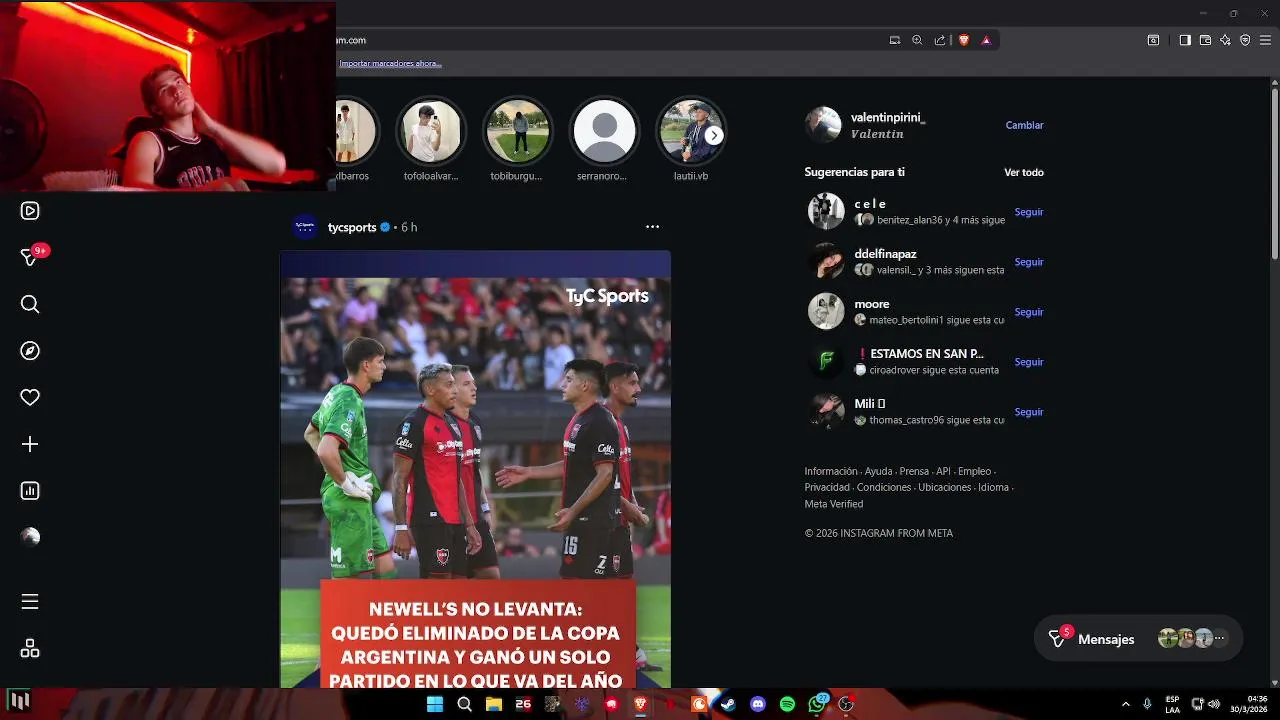
Task: Open Brave VPN shield icon
Action: click(x=1245, y=40)
